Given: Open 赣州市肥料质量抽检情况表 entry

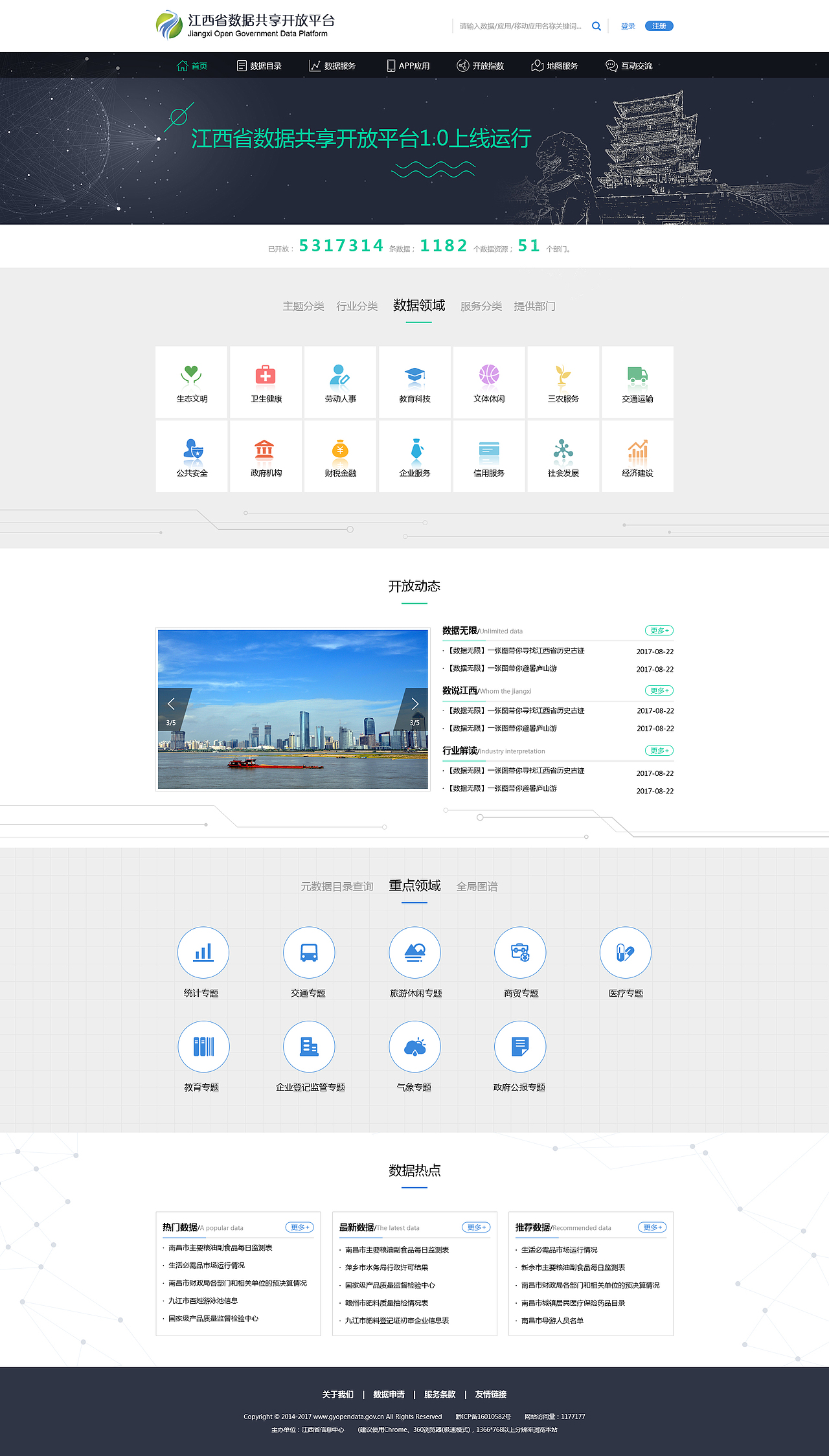Looking at the screenshot, I should point(387,1303).
